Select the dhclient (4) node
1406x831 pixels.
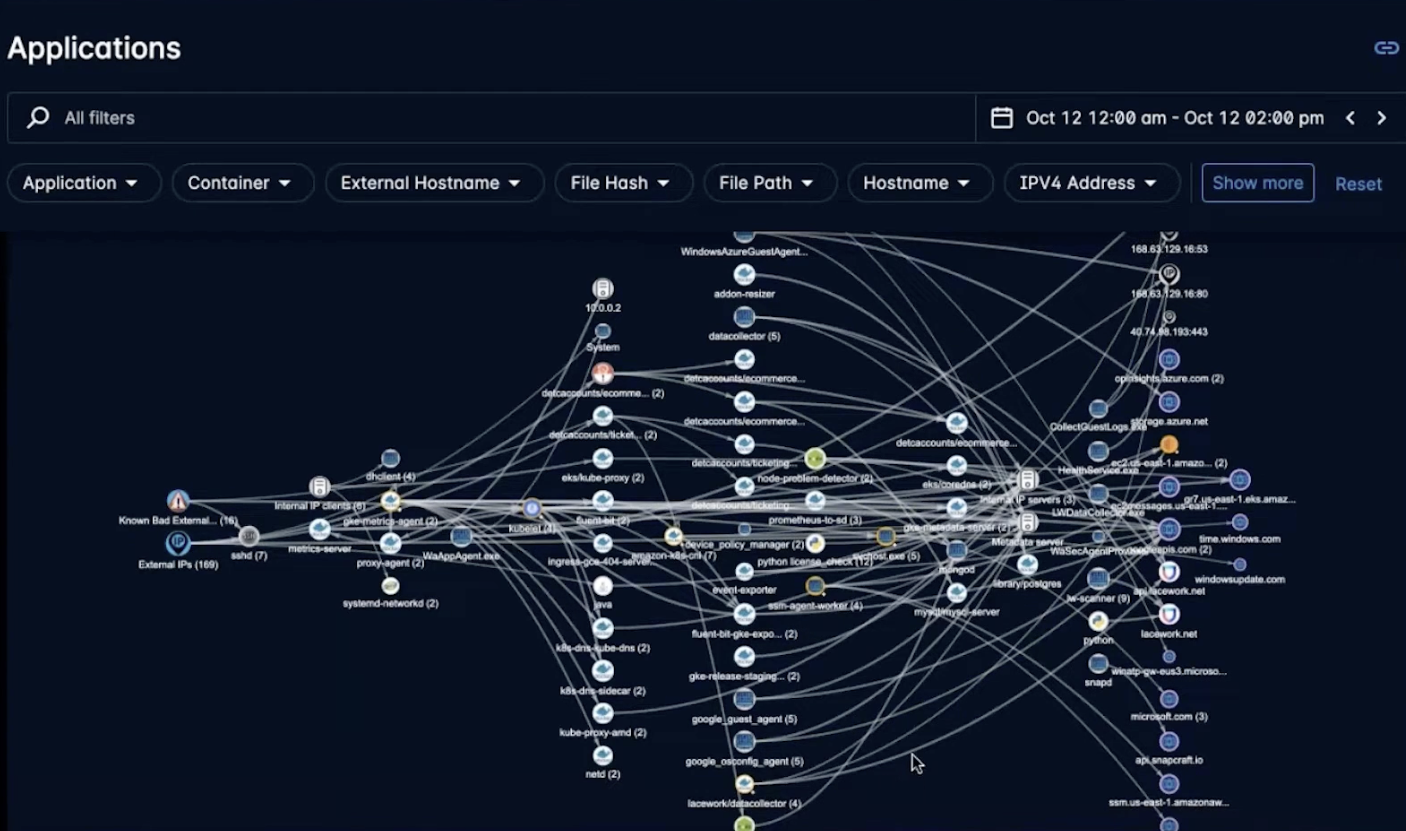pyautogui.click(x=391, y=458)
